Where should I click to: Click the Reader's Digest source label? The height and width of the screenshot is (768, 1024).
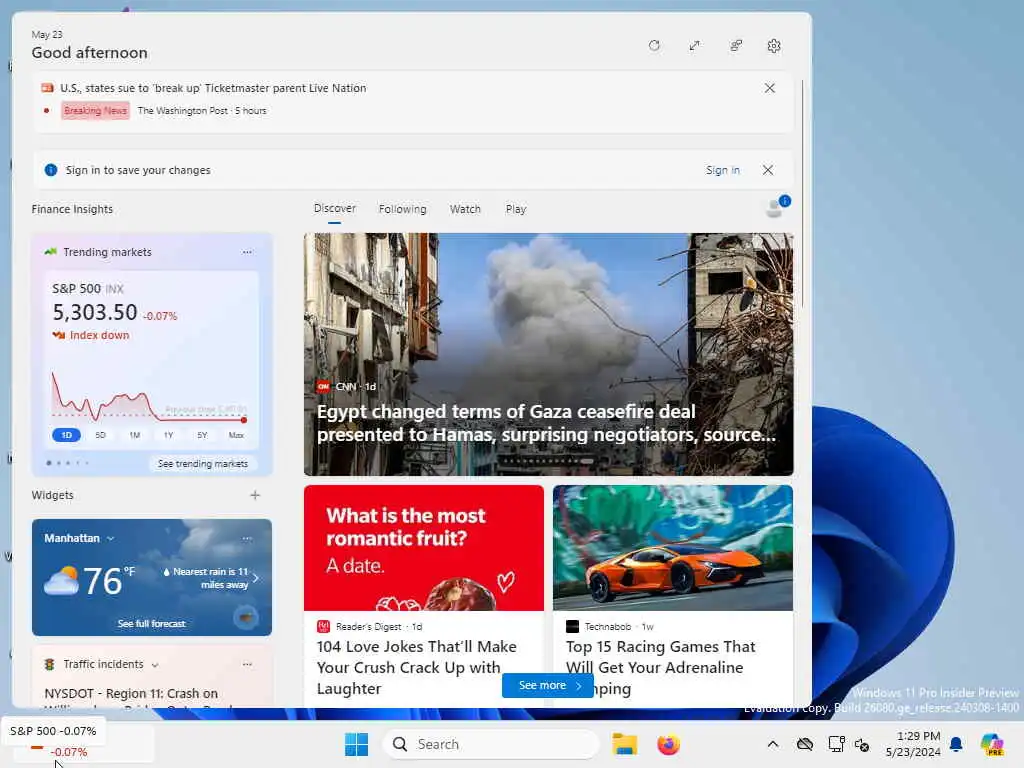point(368,626)
